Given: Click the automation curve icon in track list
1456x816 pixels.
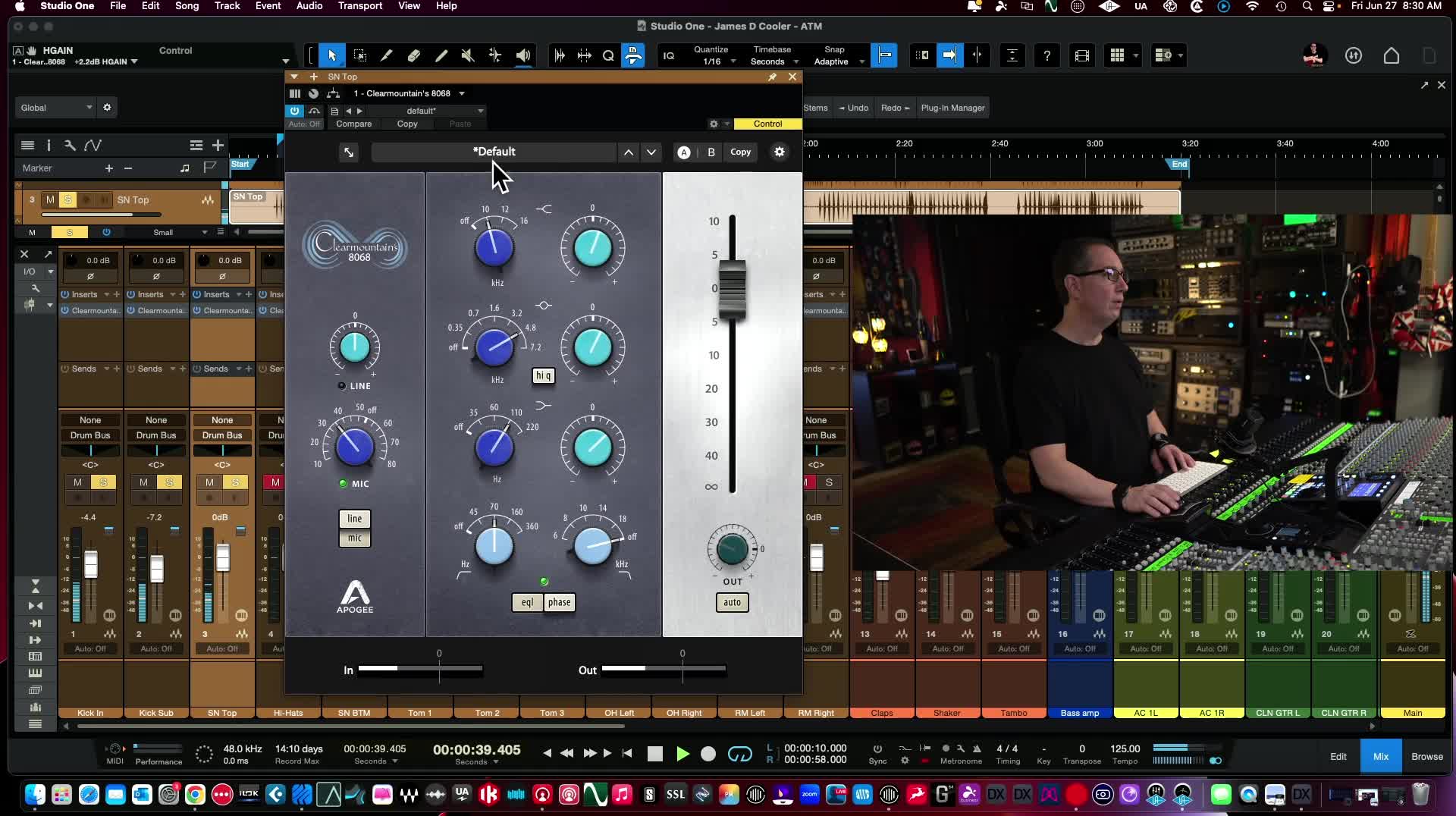Looking at the screenshot, I should pyautogui.click(x=93, y=145).
